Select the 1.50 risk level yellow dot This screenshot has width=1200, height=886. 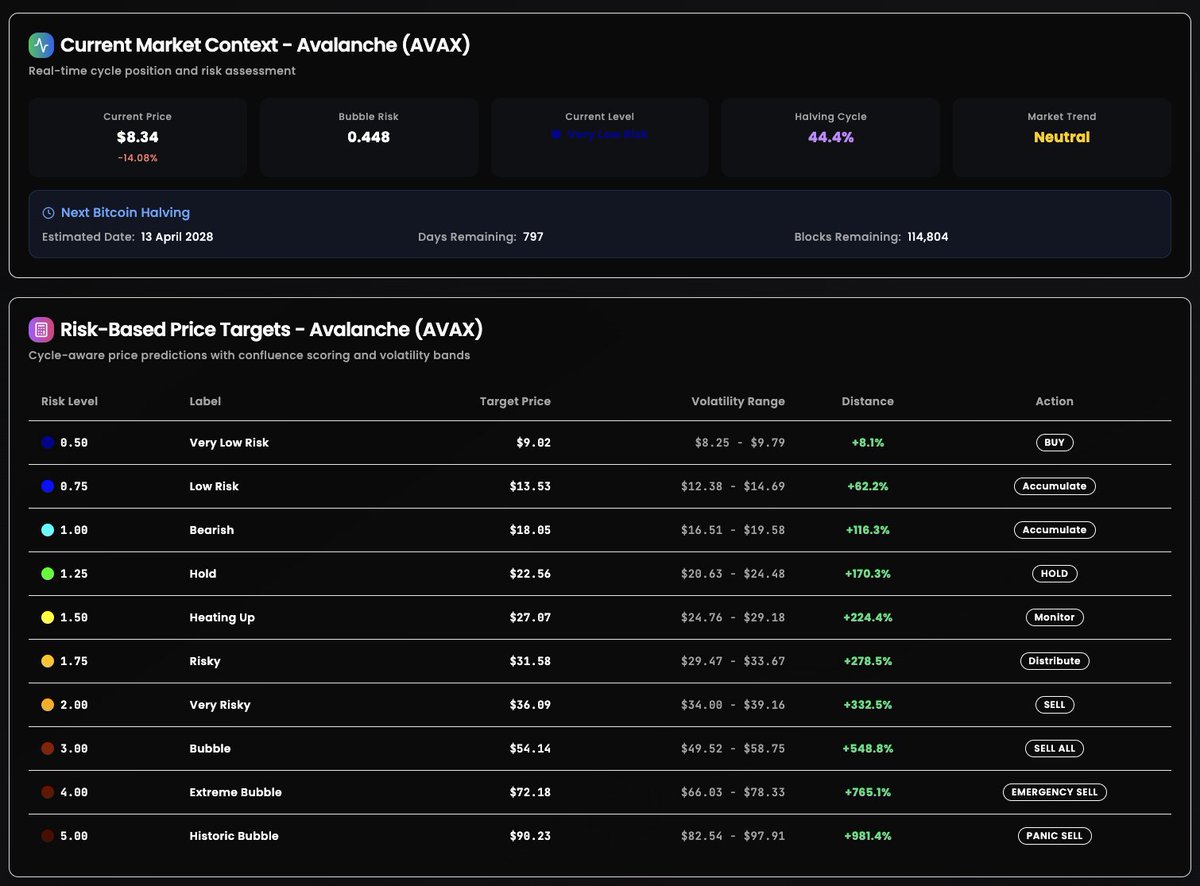[x=48, y=618]
